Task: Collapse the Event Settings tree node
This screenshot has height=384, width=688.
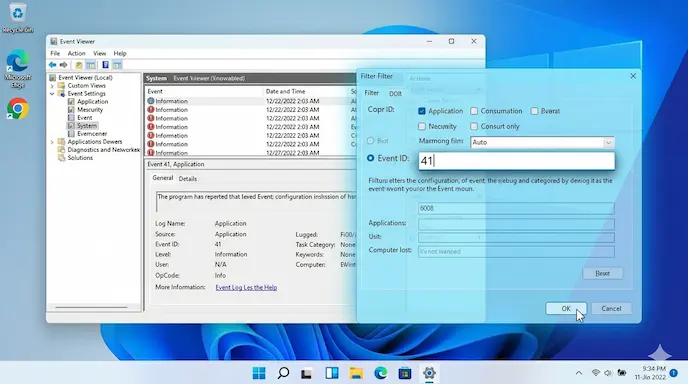Action: click(52, 93)
